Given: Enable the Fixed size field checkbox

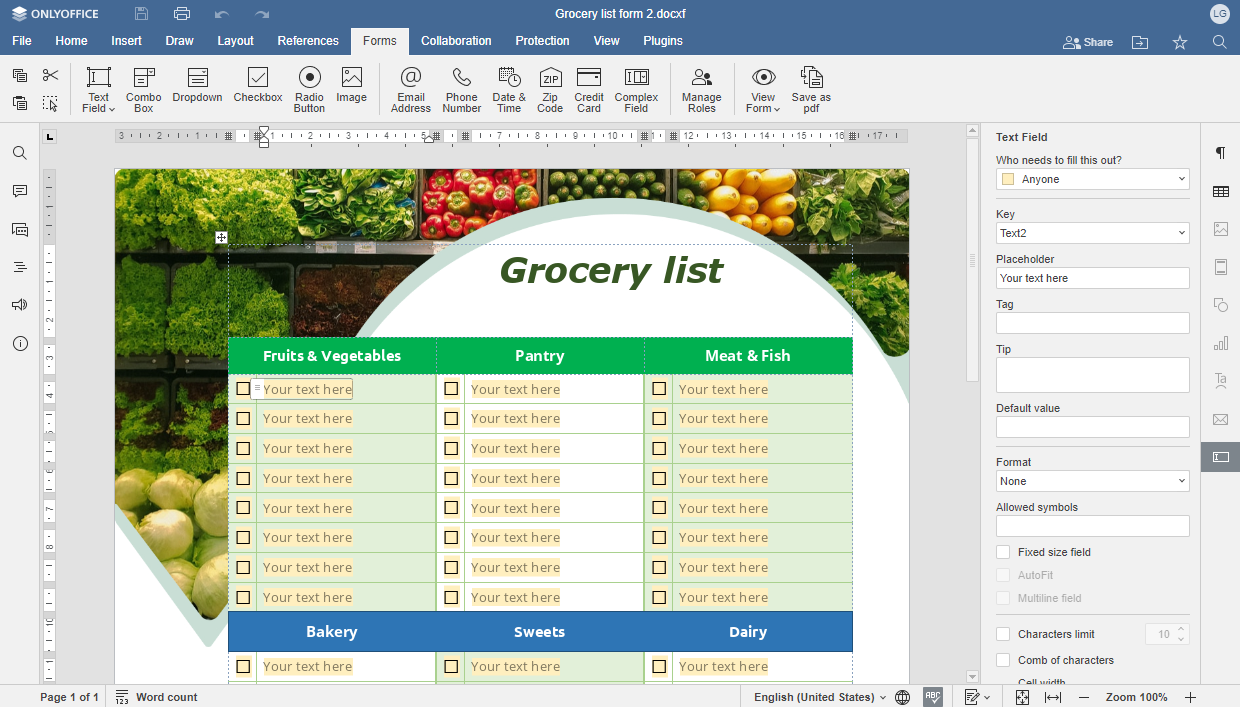Looking at the screenshot, I should click(1003, 552).
